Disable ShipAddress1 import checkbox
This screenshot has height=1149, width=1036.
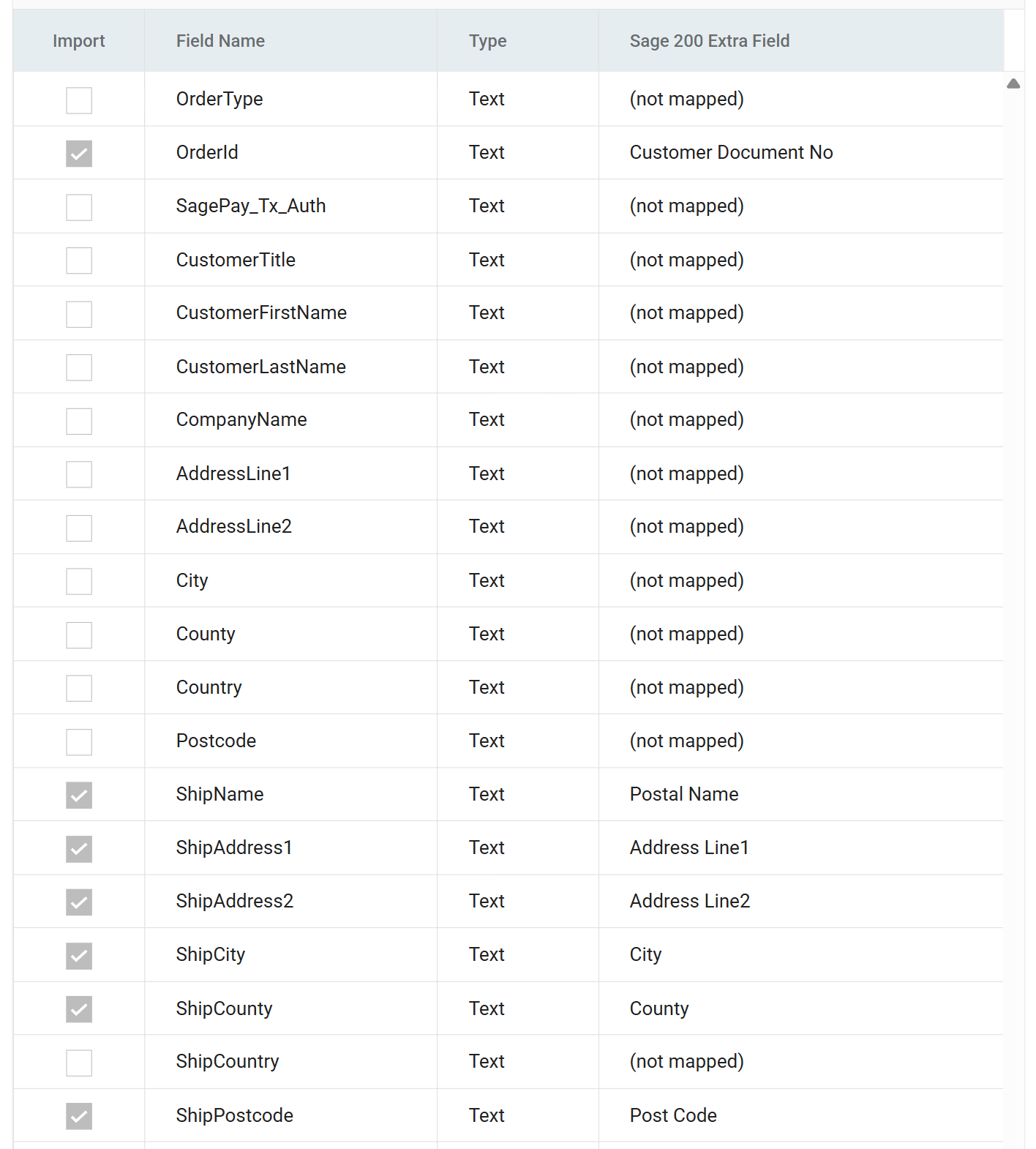point(79,849)
